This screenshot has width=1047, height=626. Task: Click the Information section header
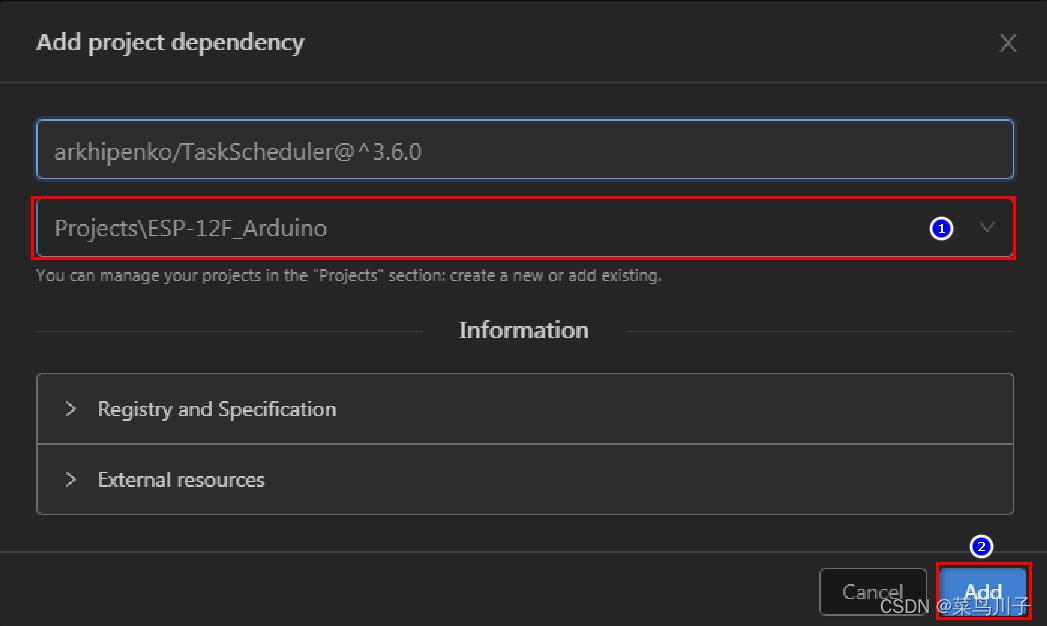[x=523, y=330]
